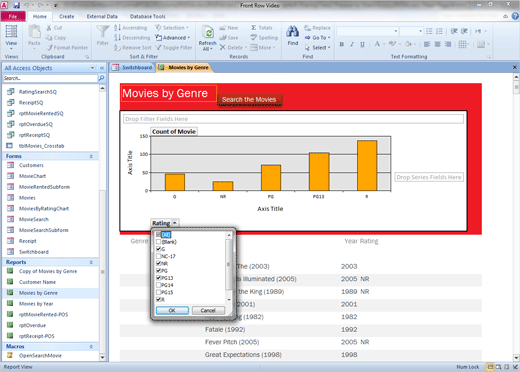This screenshot has height=372, width=520.
Task: Uncheck the NR rating checkbox
Action: 159,263
